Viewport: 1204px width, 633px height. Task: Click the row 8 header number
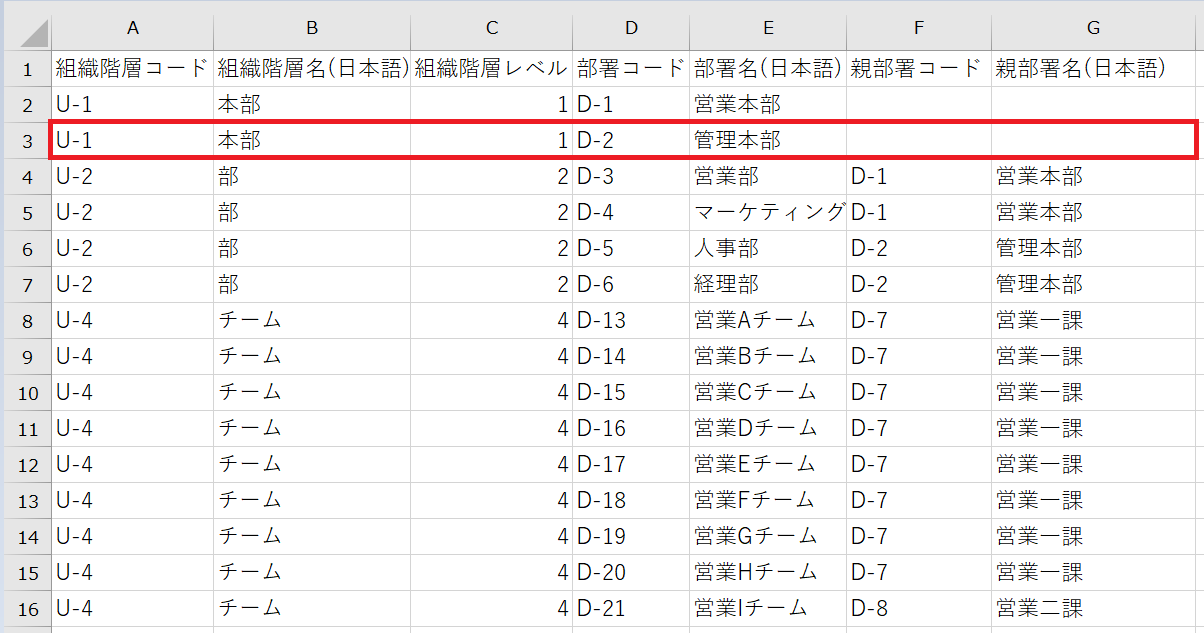pyautogui.click(x=26, y=321)
